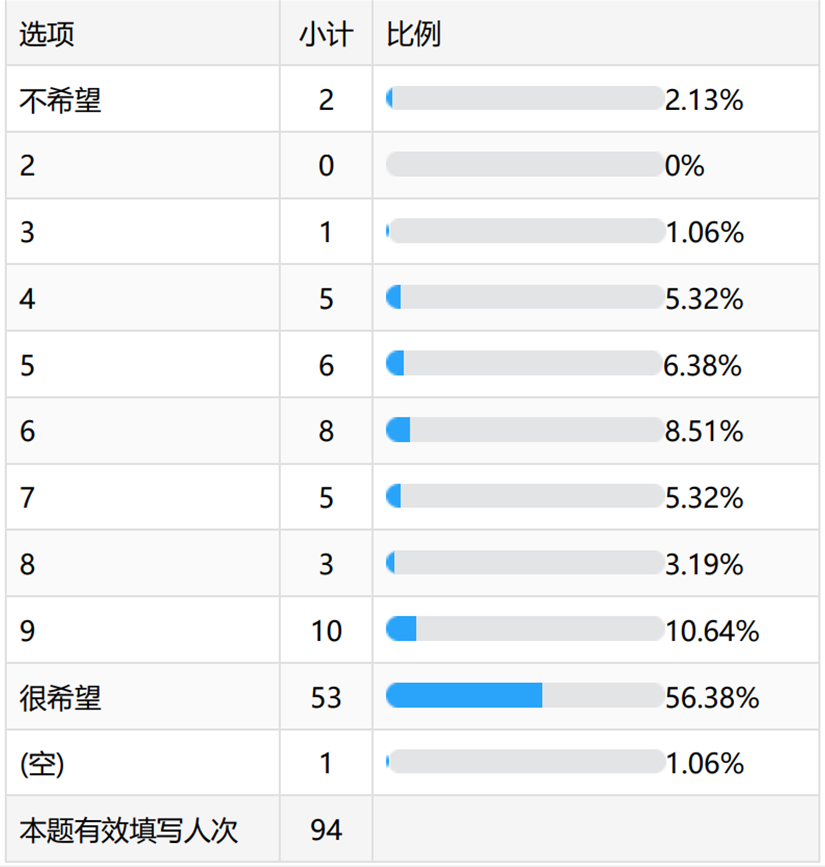Click the count 8 for option 6
Image resolution: width=825 pixels, height=867 pixels.
pyautogui.click(x=326, y=432)
